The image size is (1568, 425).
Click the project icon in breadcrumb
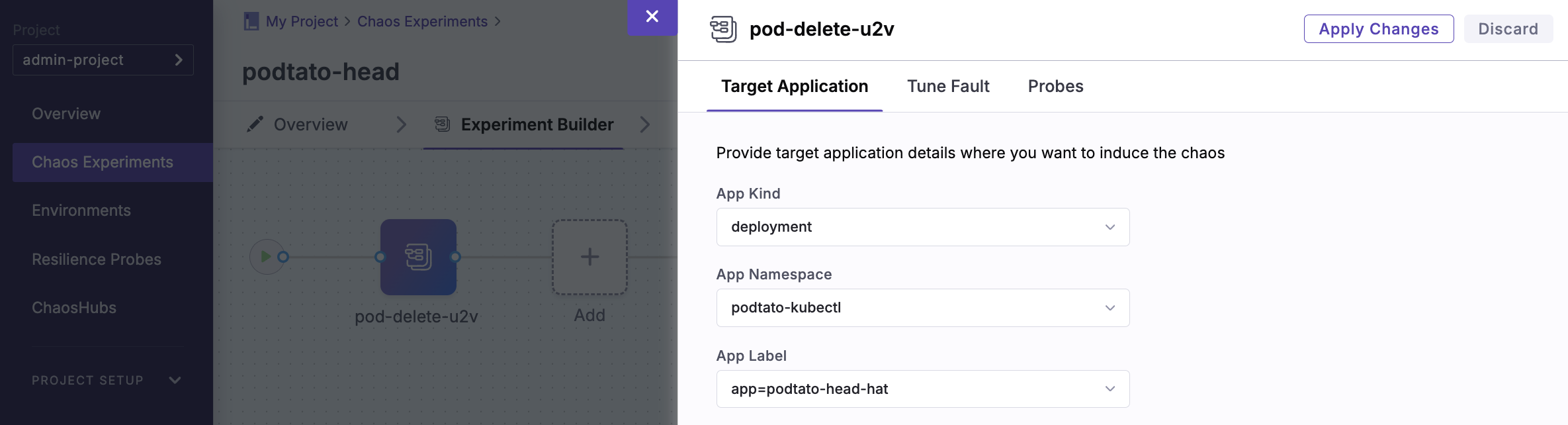pyautogui.click(x=251, y=22)
